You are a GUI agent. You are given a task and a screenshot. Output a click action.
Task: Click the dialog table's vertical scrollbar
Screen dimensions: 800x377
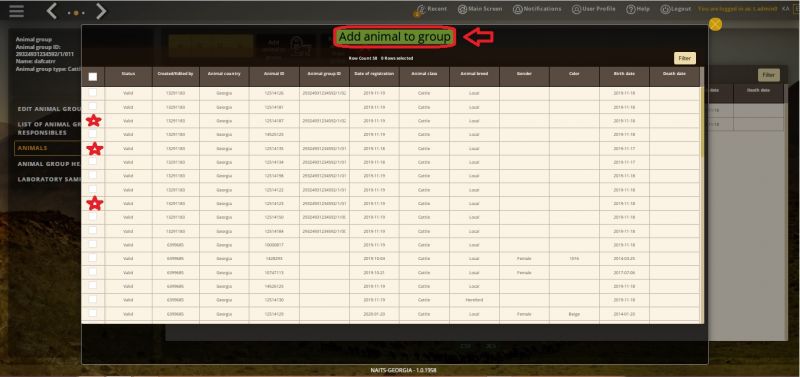(x=703, y=122)
